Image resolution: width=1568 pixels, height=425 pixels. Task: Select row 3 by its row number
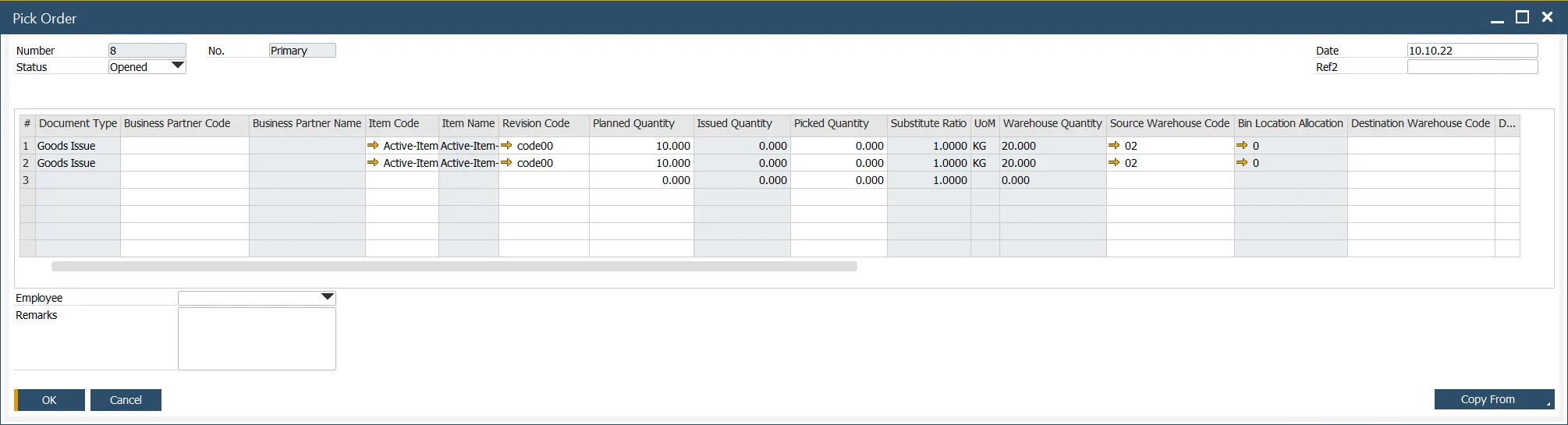click(27, 180)
